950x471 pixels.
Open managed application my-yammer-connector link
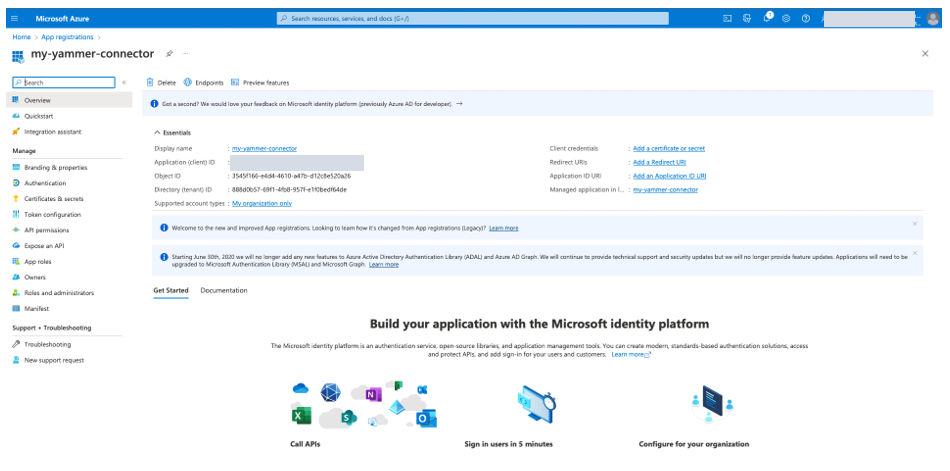click(x=665, y=190)
